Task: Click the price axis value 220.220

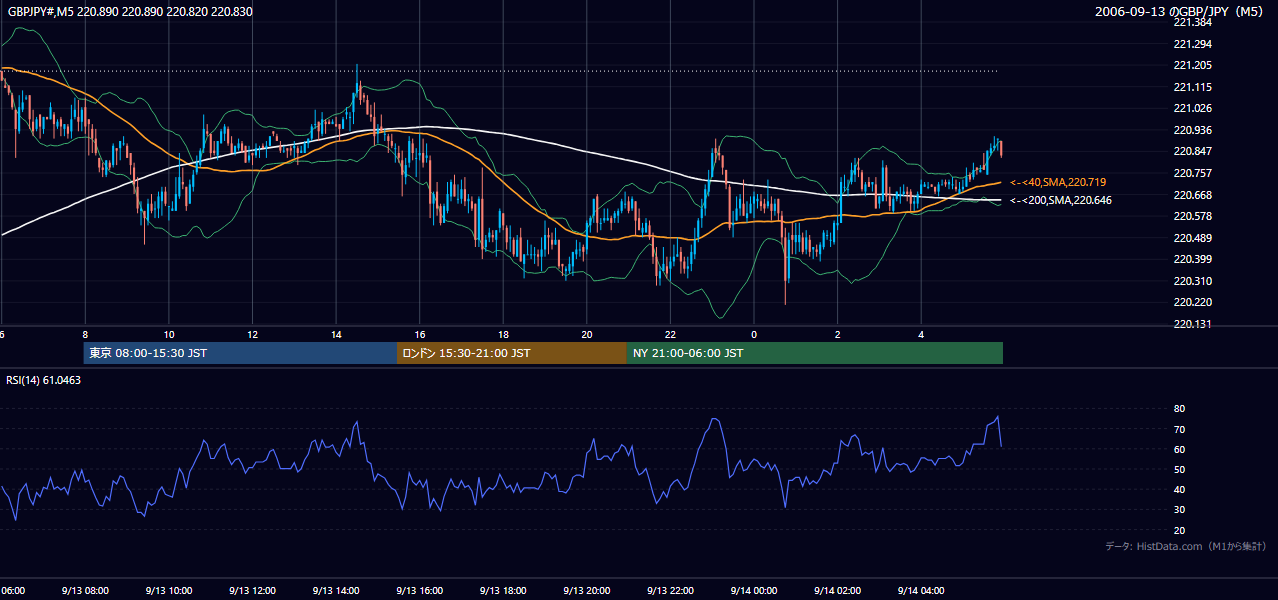Action: (x=1192, y=302)
